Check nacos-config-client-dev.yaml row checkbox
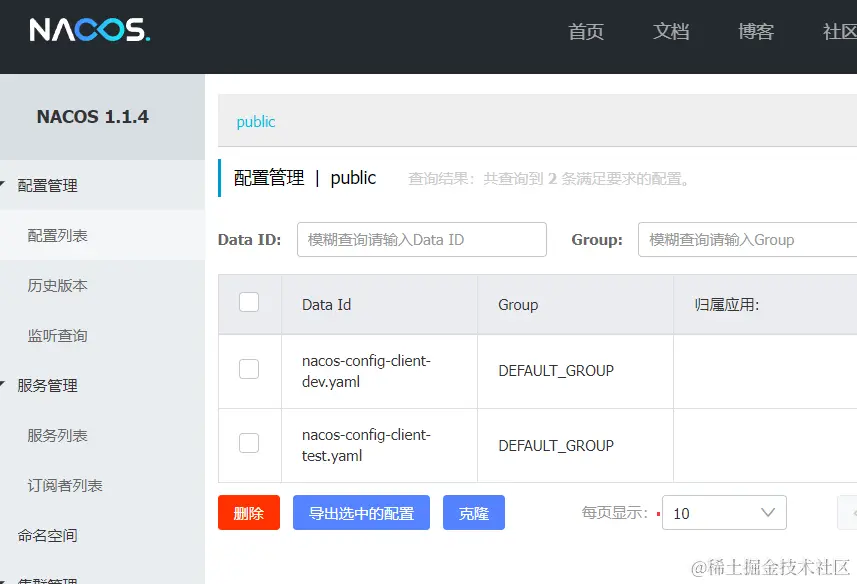The height and width of the screenshot is (584, 857). click(x=249, y=369)
